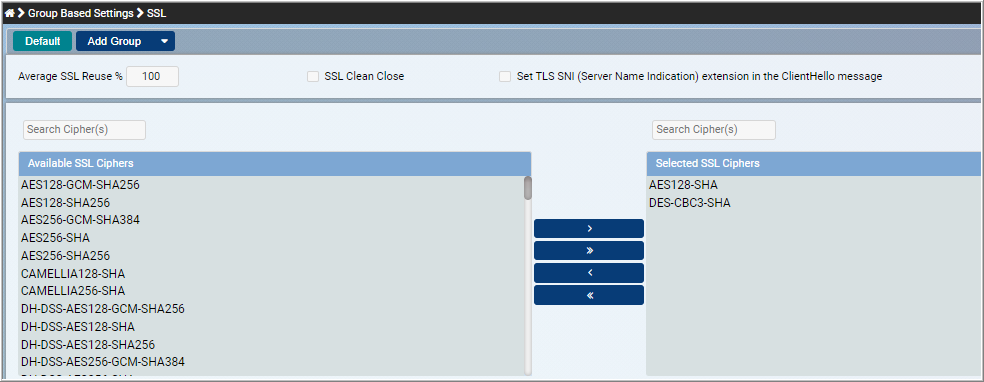Click the Default group button
The image size is (984, 382).
coord(43,41)
